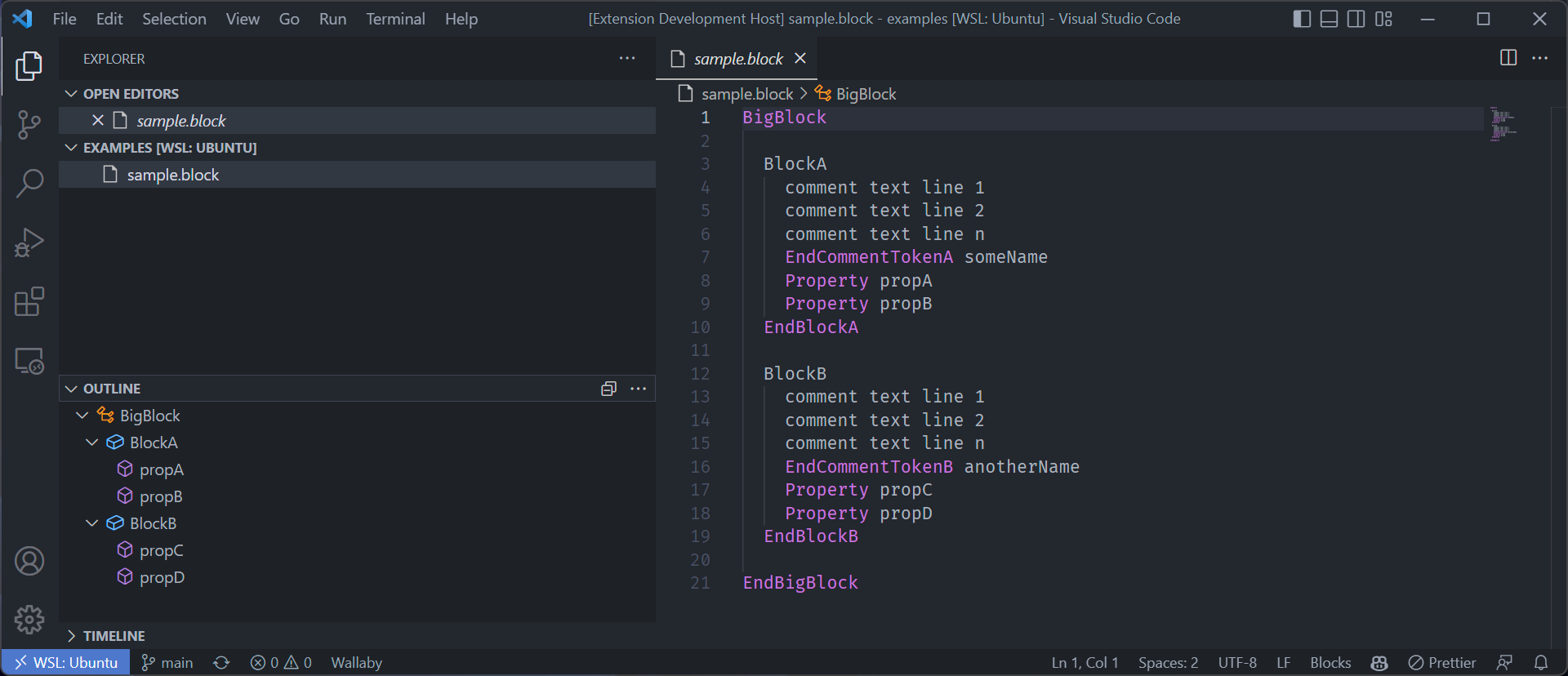Place cursor on EndBigBlock line

click(800, 583)
